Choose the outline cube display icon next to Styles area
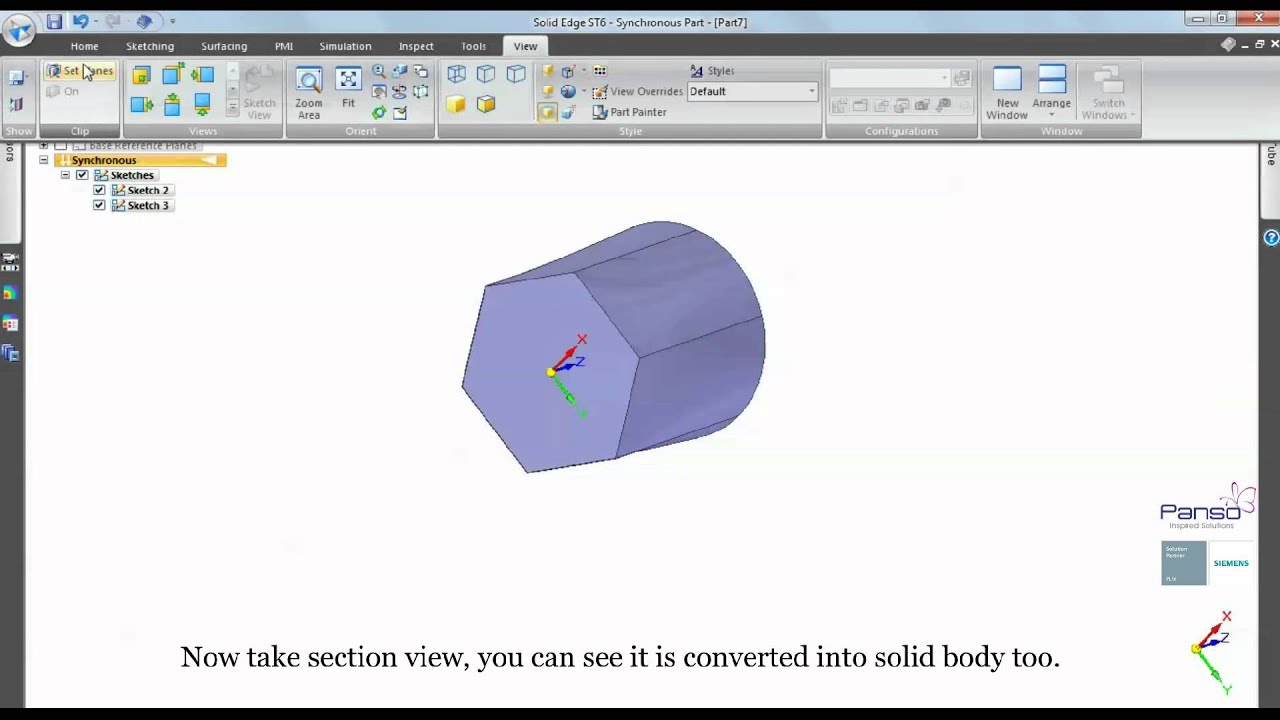Screen dimensions: 1280x720 pos(516,74)
